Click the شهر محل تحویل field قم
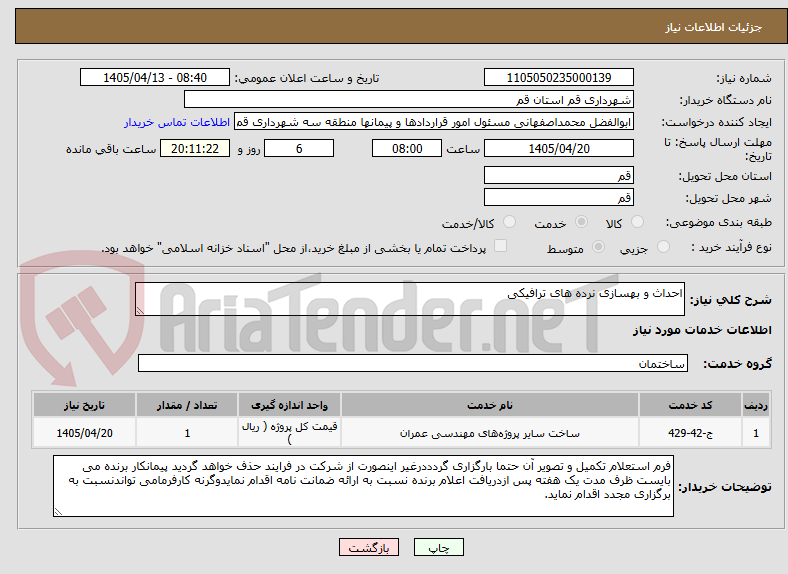Screen dimensions: 788x574 558,198
